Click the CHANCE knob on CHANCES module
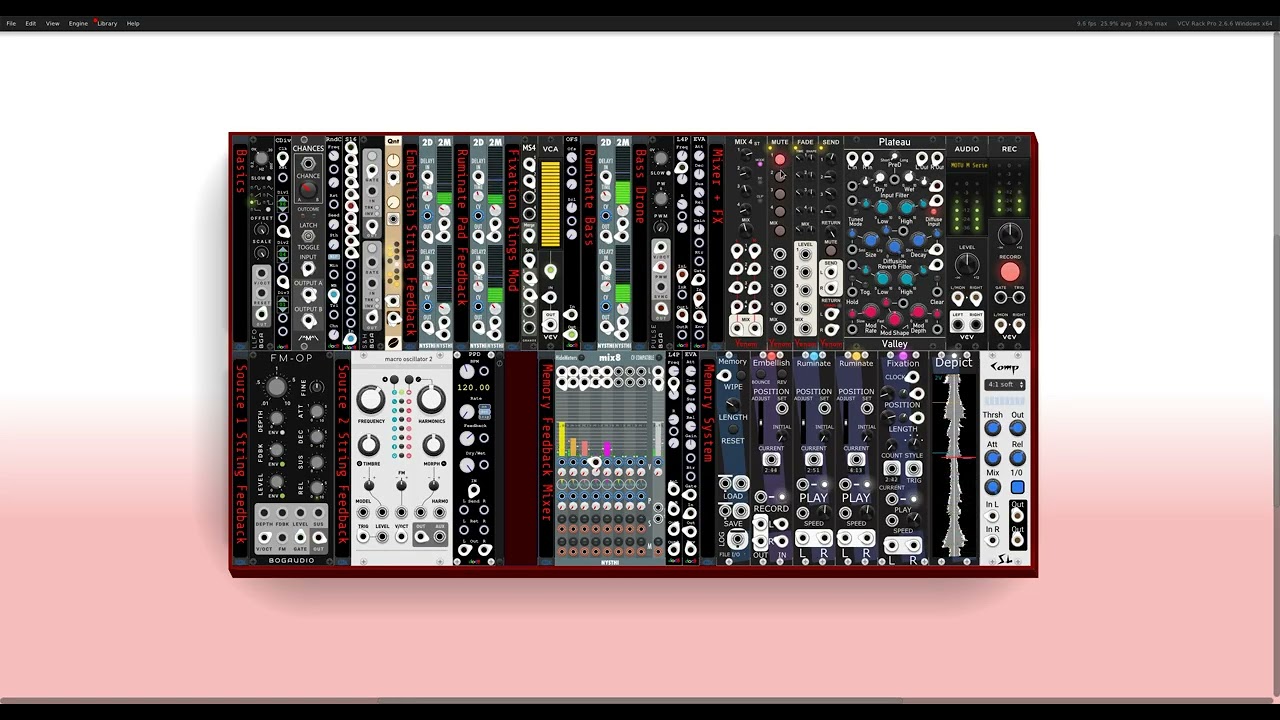The height and width of the screenshot is (720, 1280). coord(306,190)
